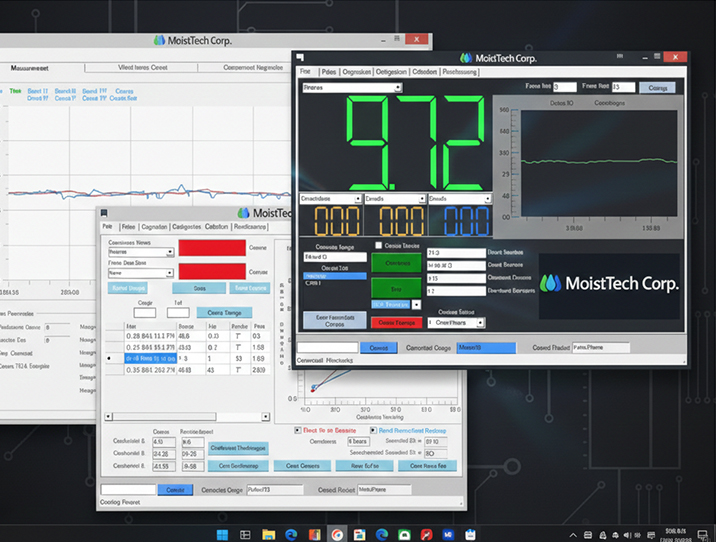Click the light middle window's title bar icon
Screen dimensions: 716x542
coord(104,213)
